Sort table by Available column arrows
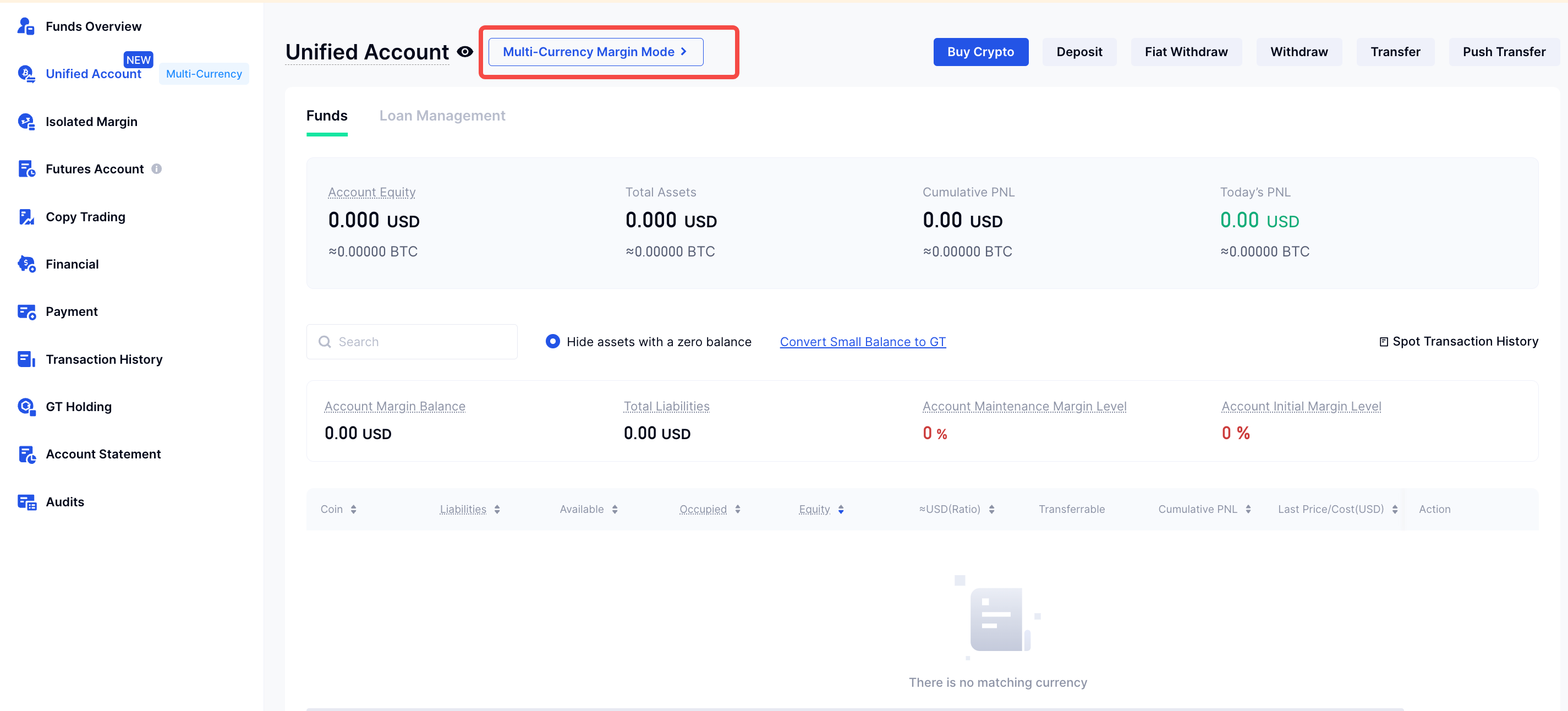 pyautogui.click(x=615, y=510)
